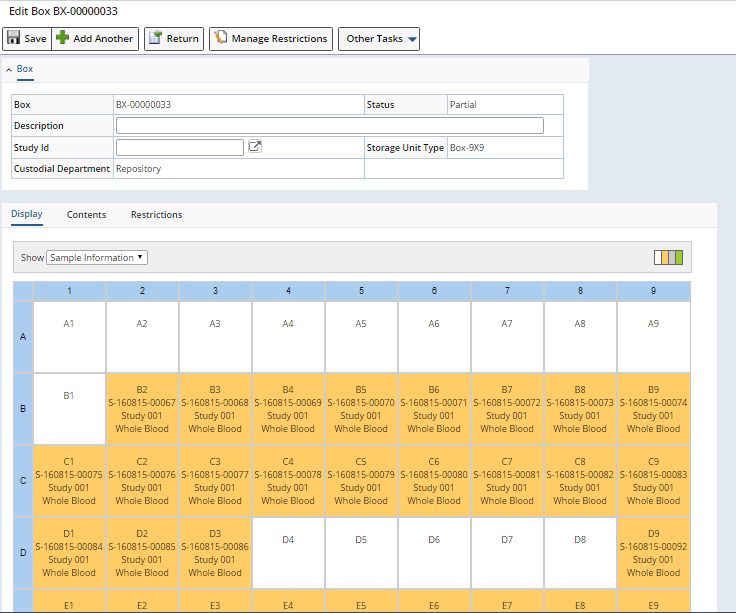Select cell B2 sample S-160815-00067
Viewport: 736px width, 613px height.
[142, 409]
